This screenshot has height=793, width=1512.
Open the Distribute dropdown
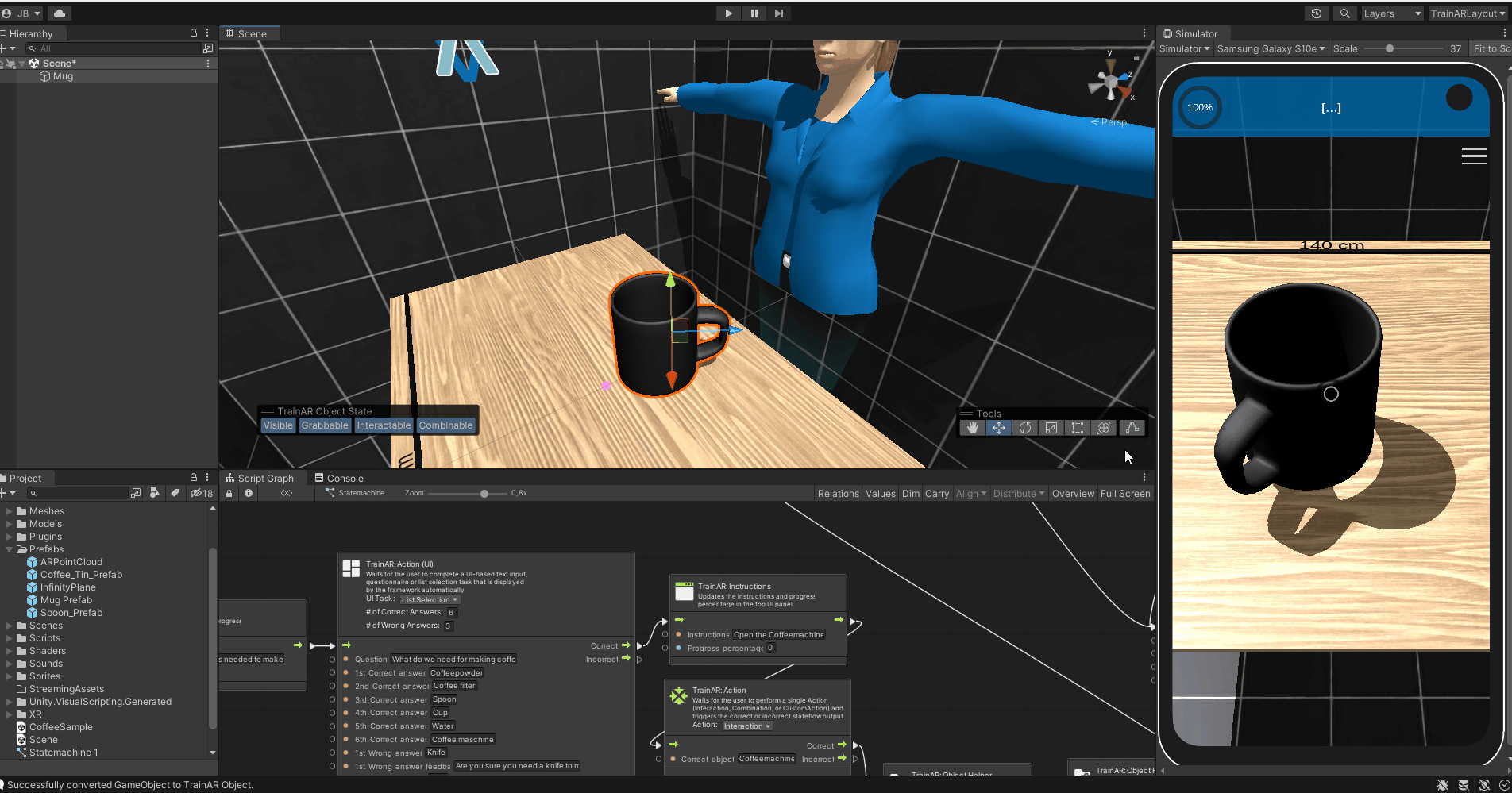[x=1019, y=494]
